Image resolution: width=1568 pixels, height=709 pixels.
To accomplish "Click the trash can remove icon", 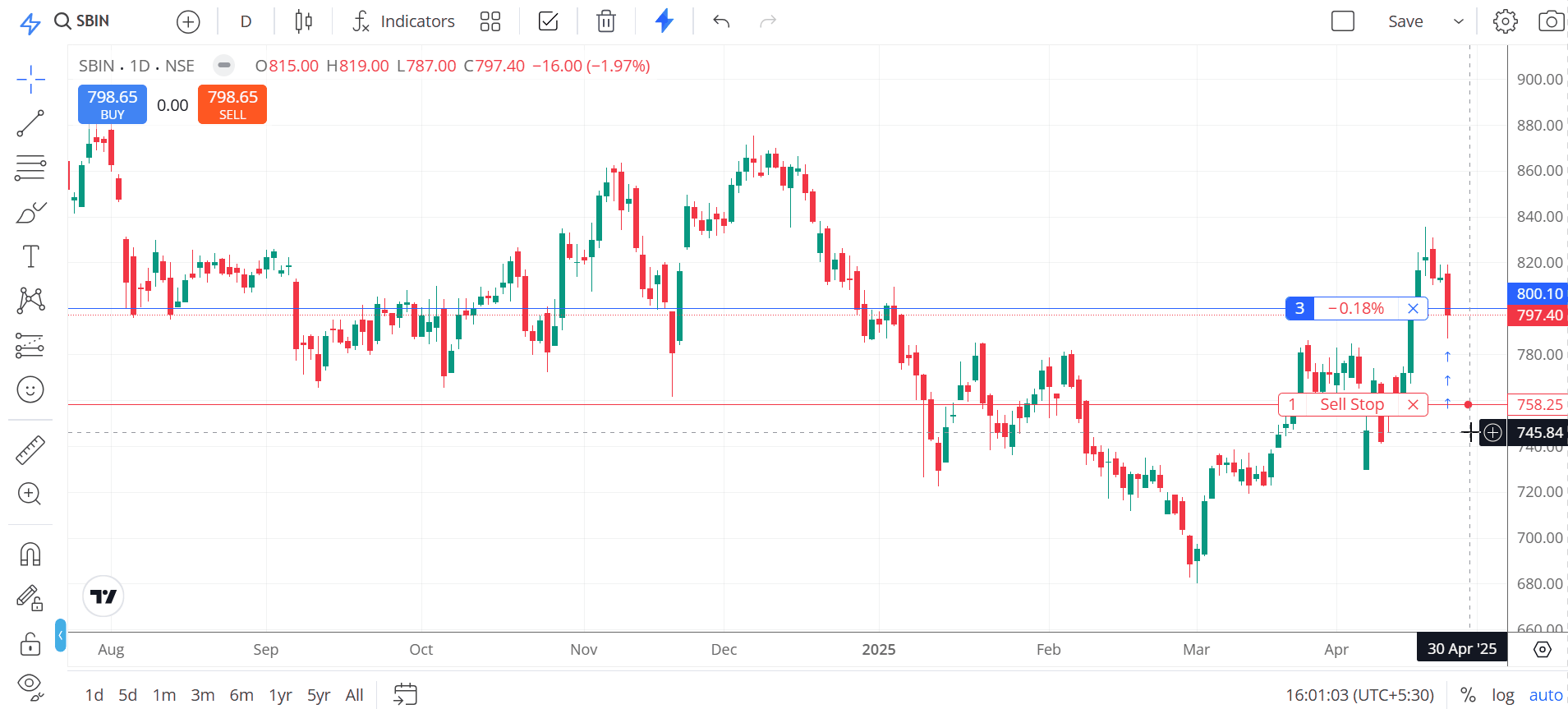I will coord(606,21).
